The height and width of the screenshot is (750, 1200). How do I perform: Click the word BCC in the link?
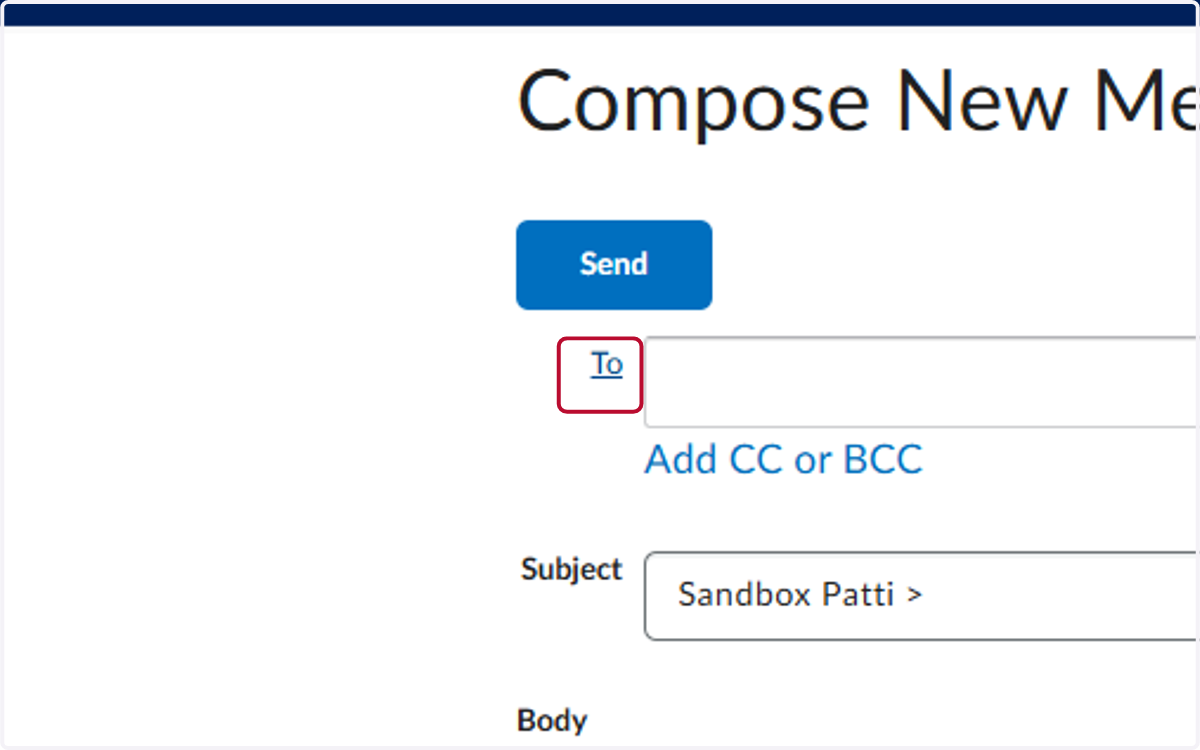883,460
